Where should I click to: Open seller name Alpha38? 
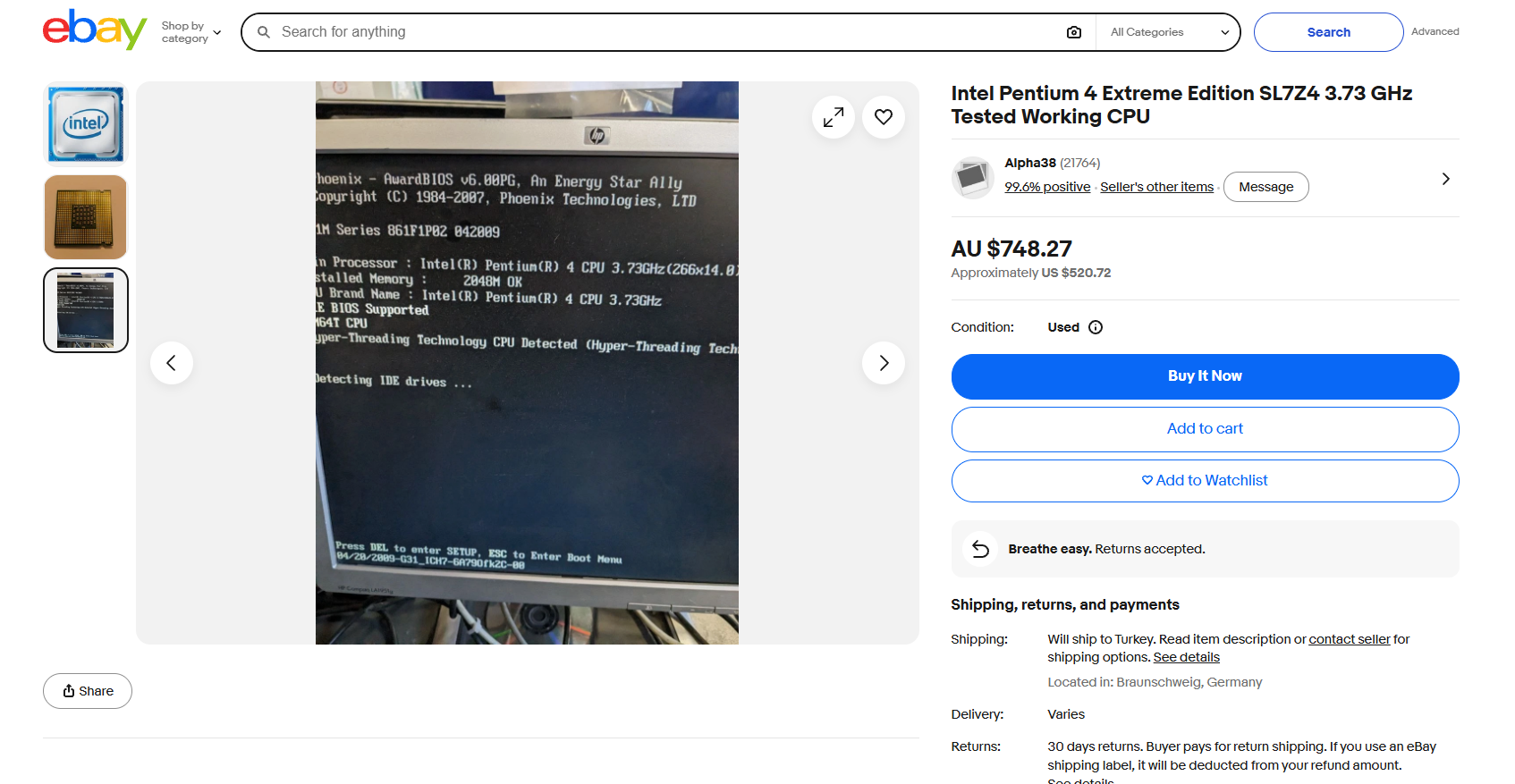coord(1030,163)
